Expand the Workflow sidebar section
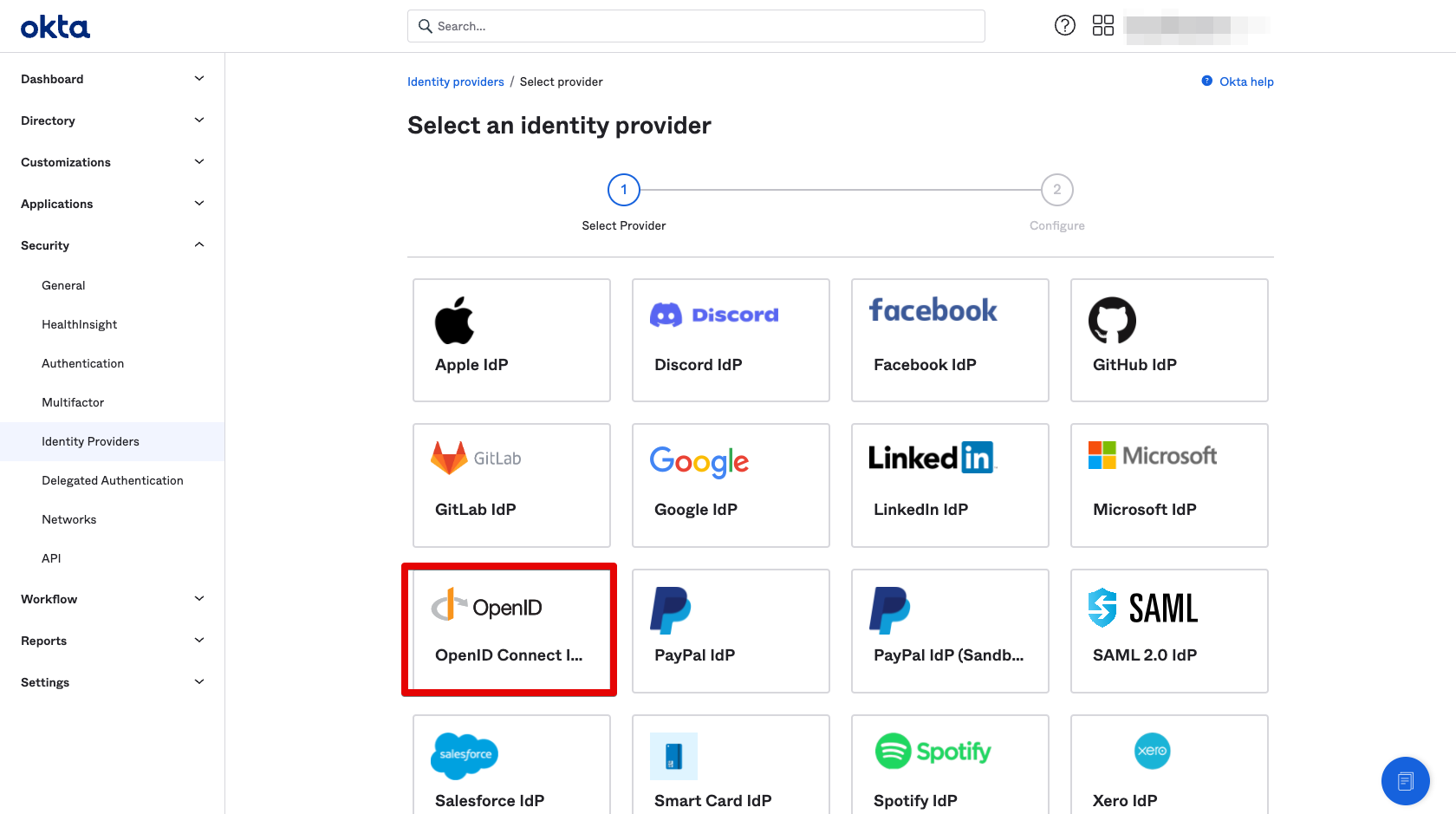Viewport: 1456px width, 814px height. [112, 599]
